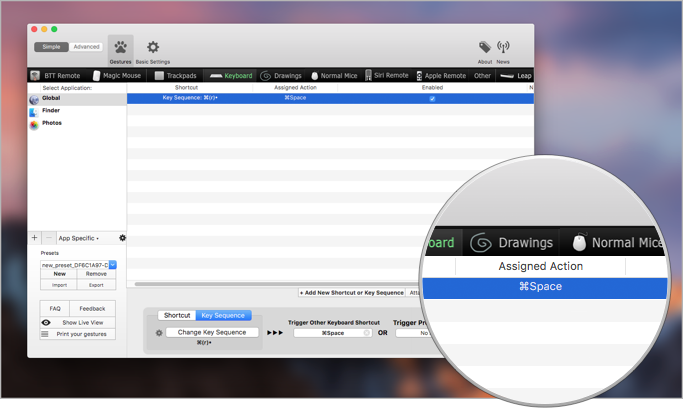Select the Key Sequence ⌘(r)• row

coord(330,98)
